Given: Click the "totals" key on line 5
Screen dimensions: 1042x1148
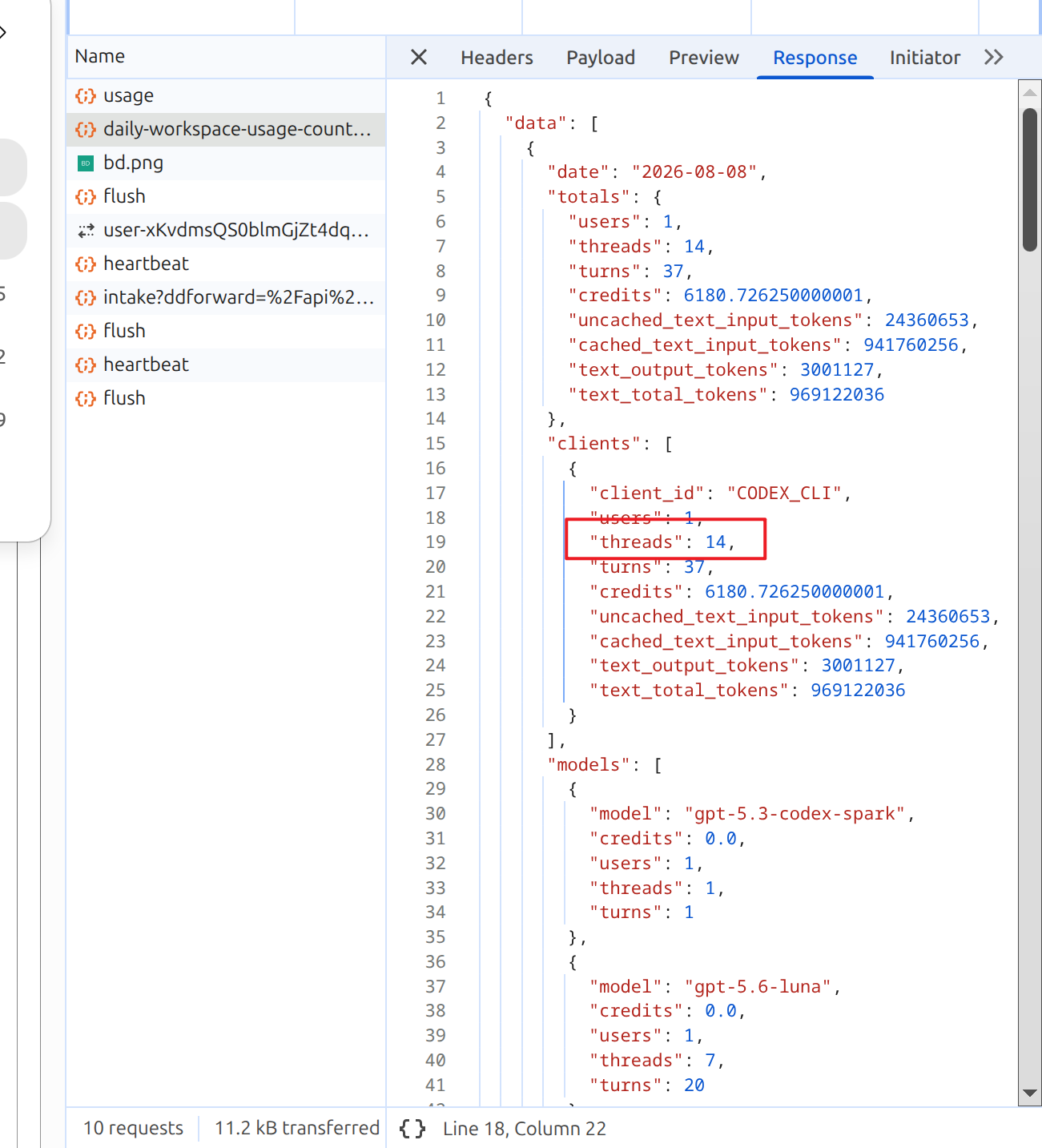Looking at the screenshot, I should point(589,197).
